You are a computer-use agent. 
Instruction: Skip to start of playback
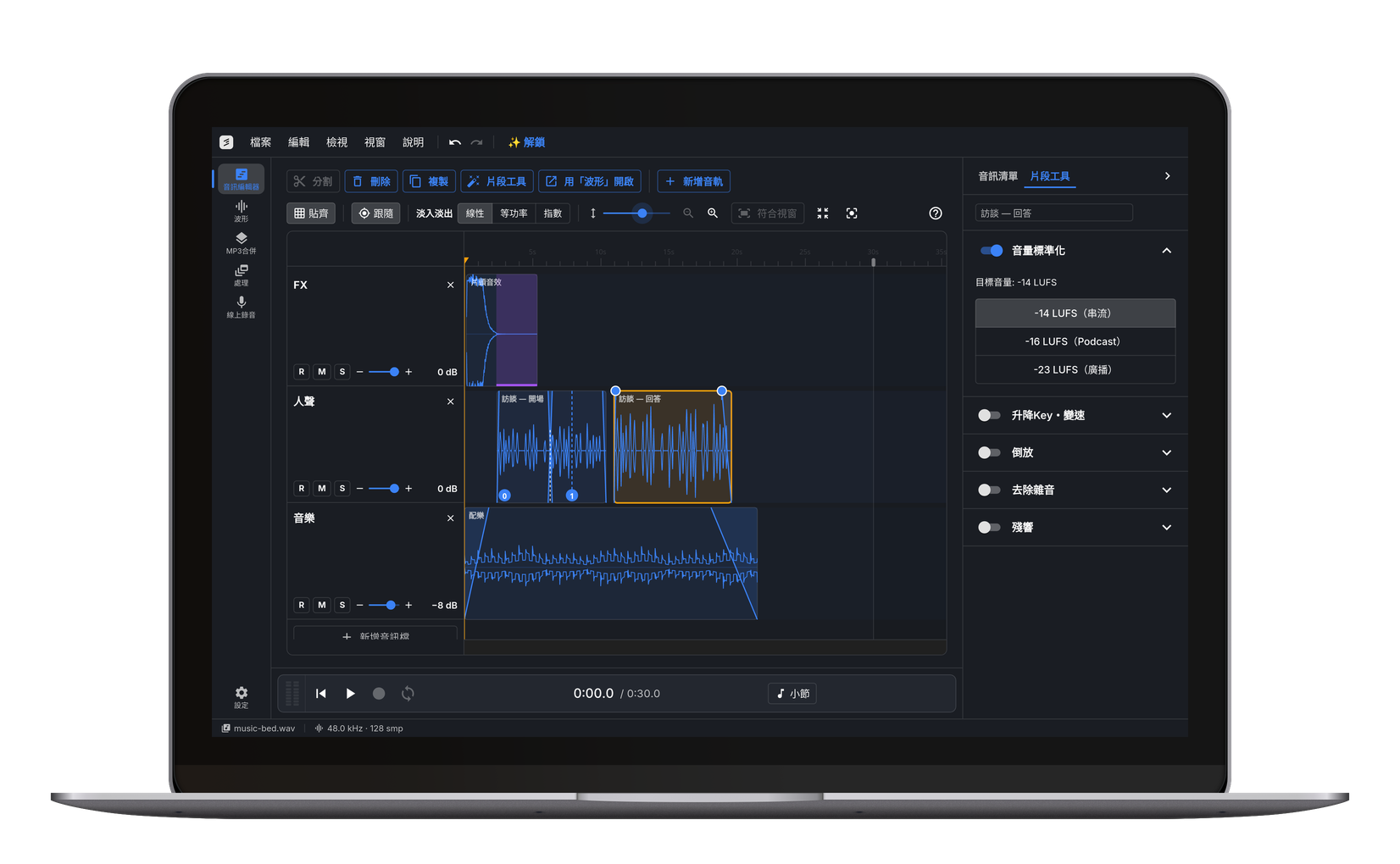coord(321,694)
